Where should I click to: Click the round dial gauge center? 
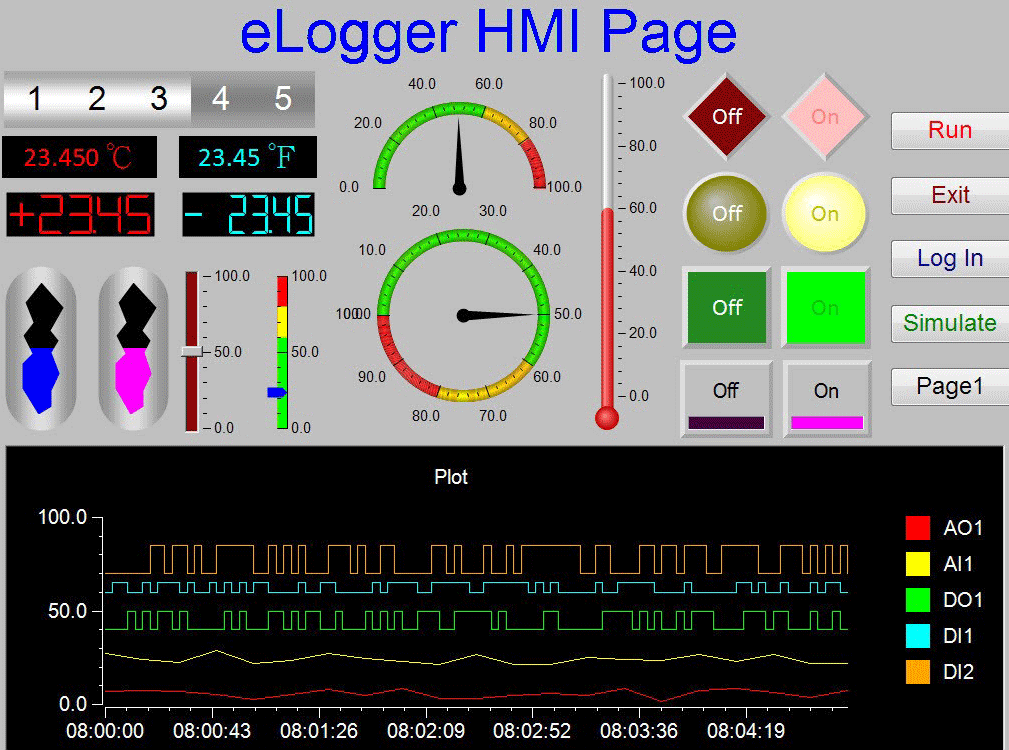(463, 315)
